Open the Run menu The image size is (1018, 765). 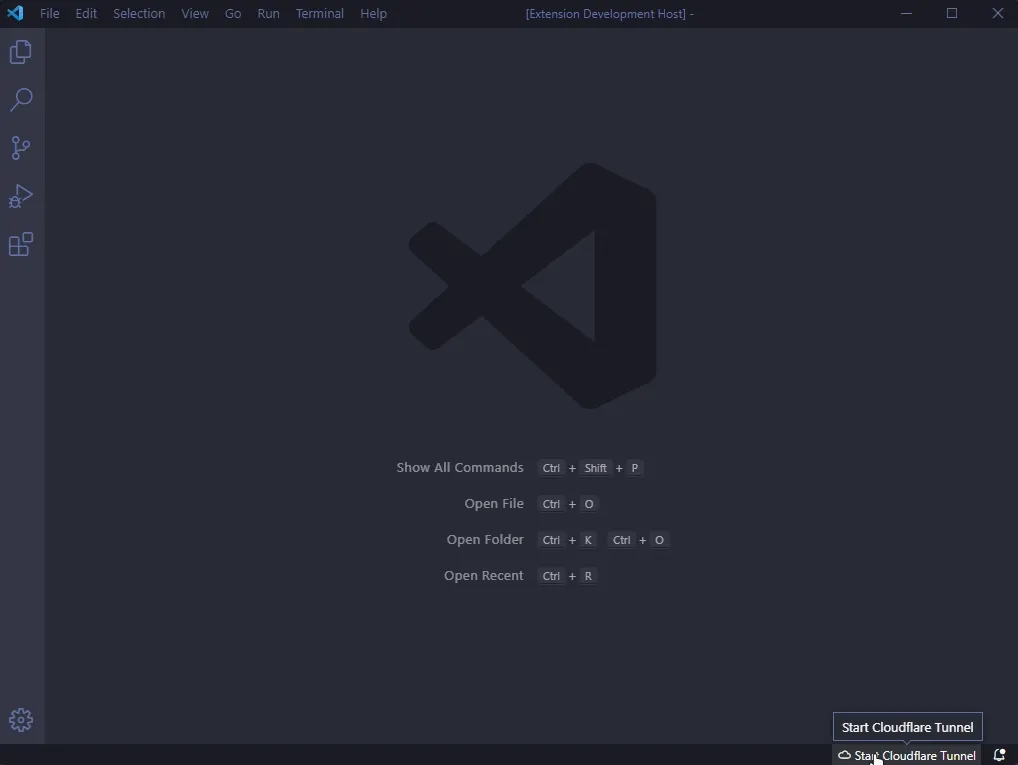[267, 13]
